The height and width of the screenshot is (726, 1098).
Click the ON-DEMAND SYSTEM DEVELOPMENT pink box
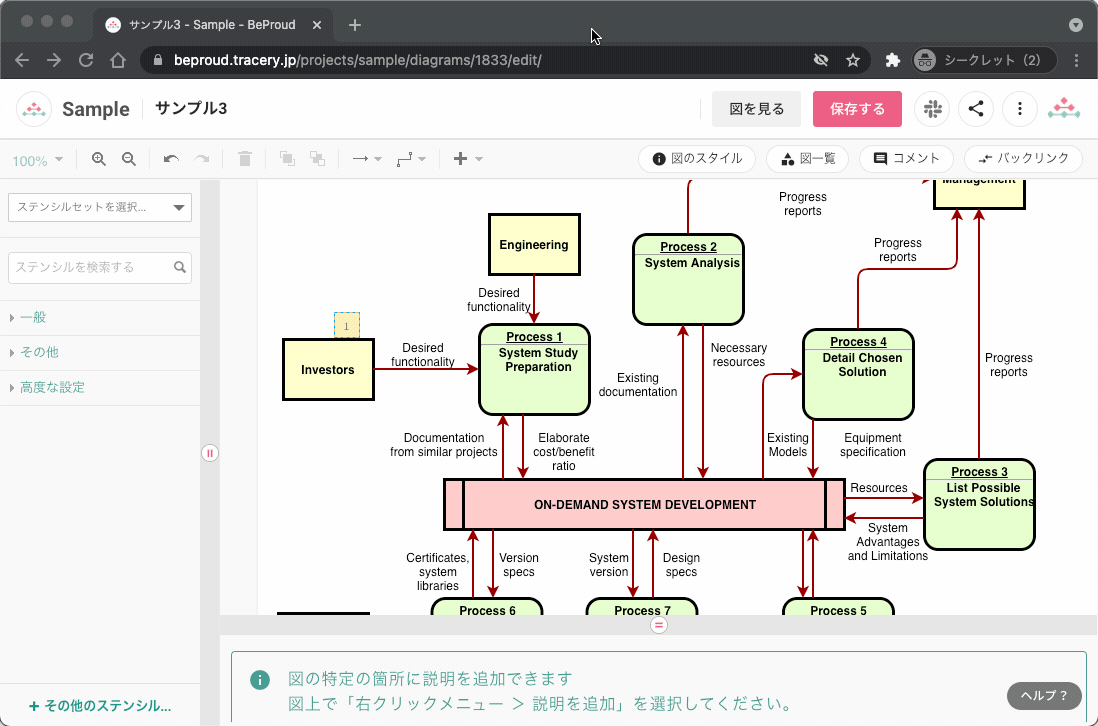click(x=644, y=505)
